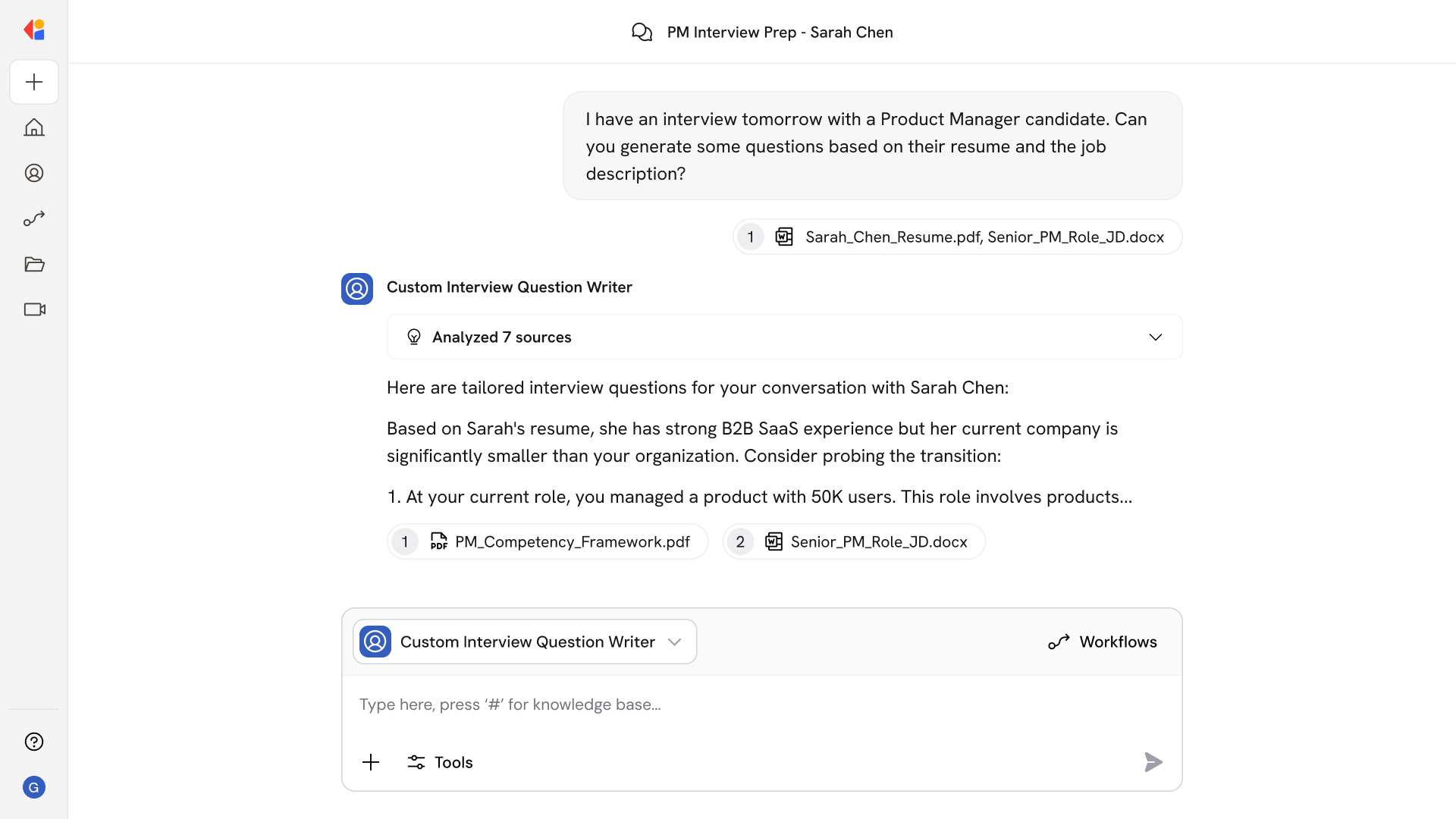Start a new chat with the plus icon

pyautogui.click(x=34, y=82)
